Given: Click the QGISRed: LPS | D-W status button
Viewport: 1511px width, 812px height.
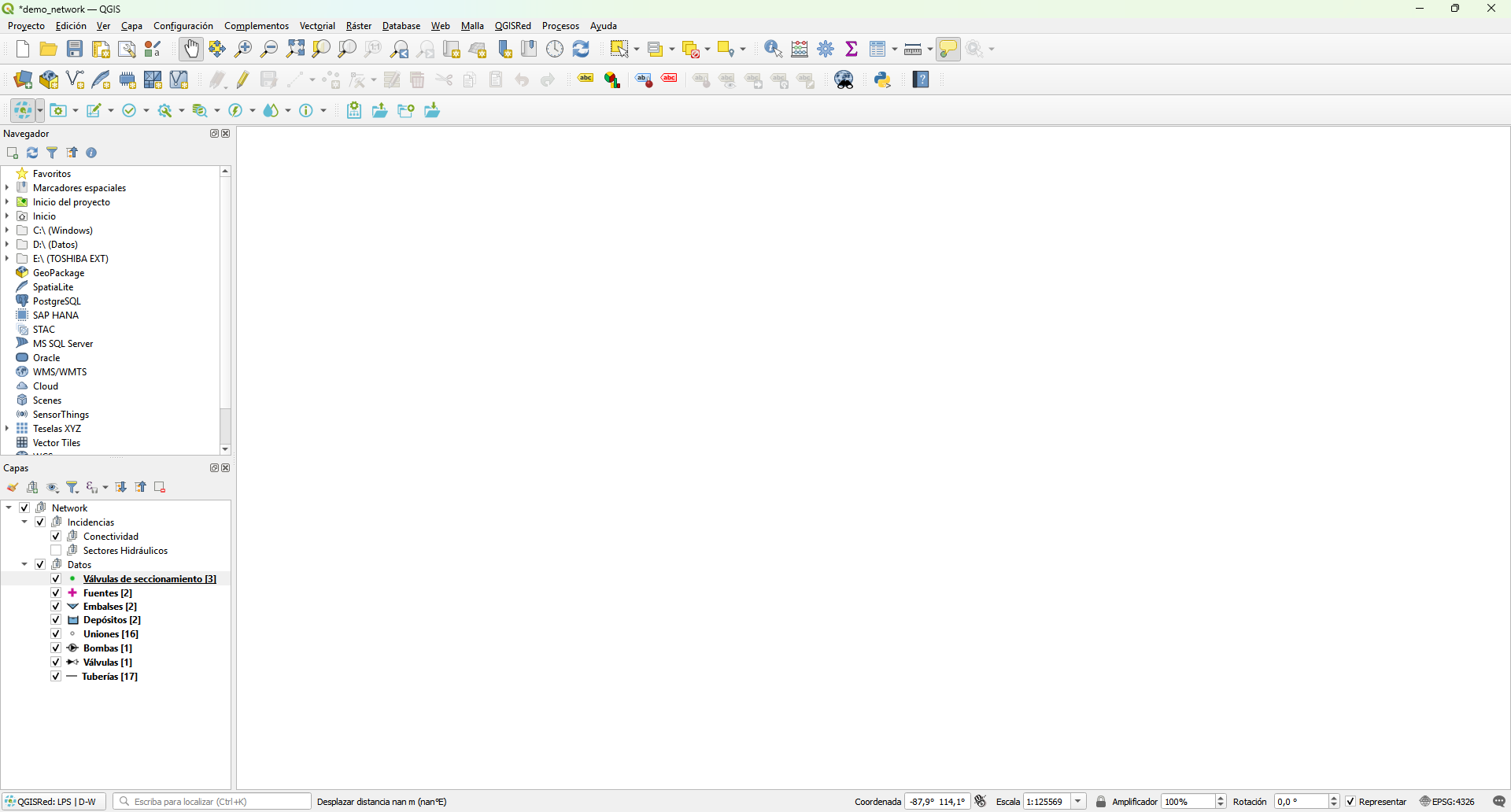Looking at the screenshot, I should pyautogui.click(x=54, y=802).
